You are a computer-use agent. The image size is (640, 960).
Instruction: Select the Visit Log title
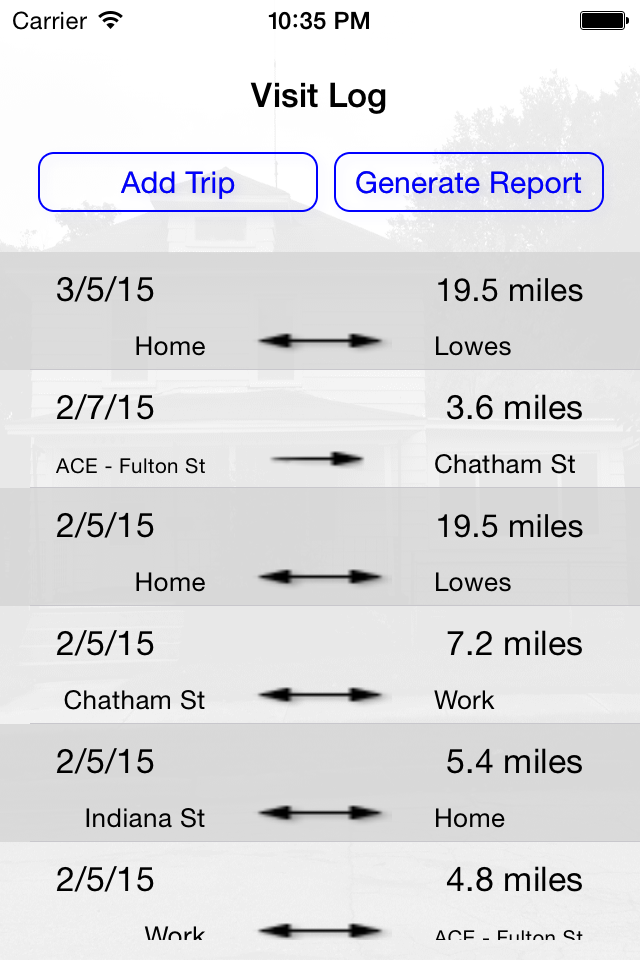coord(319,96)
